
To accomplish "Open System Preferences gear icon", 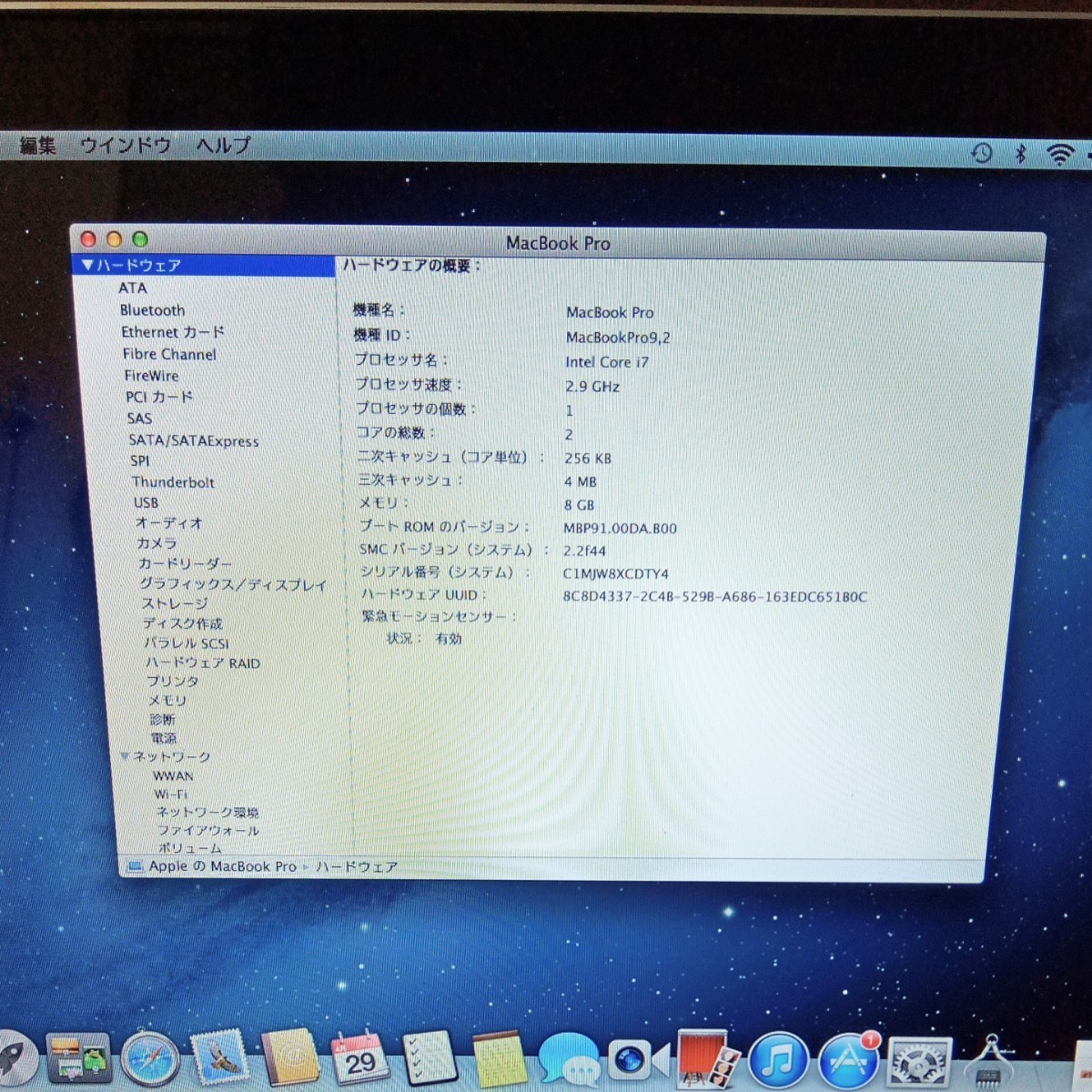I will pos(918,1063).
